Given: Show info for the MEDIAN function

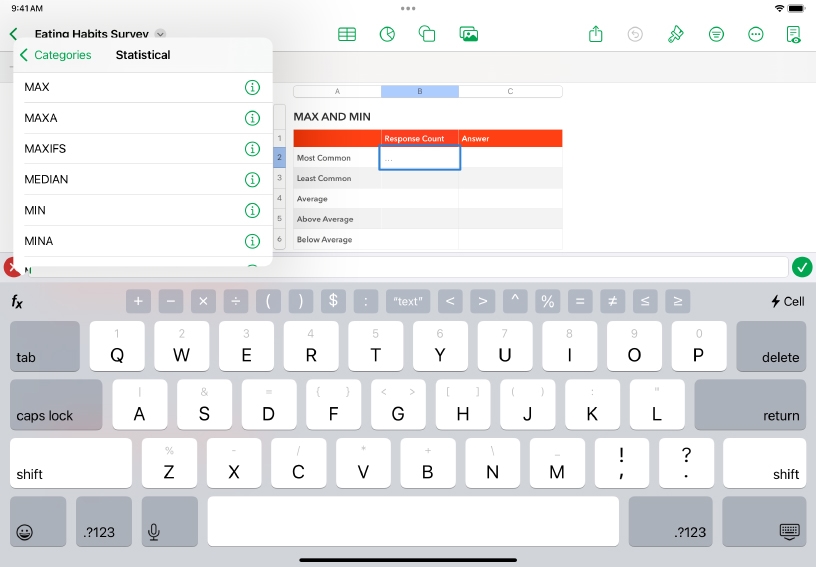Looking at the screenshot, I should tap(252, 180).
